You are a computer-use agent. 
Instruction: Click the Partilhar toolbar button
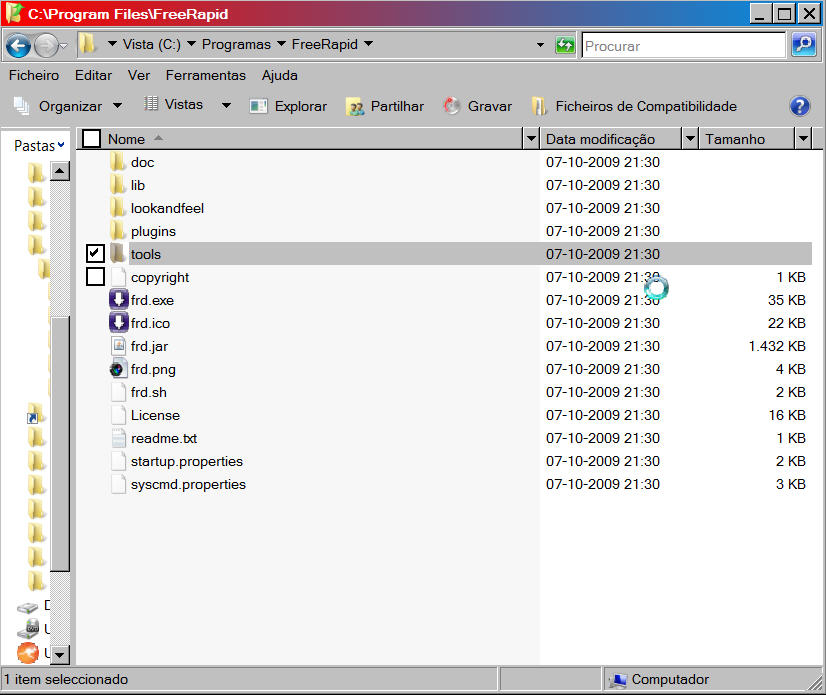click(385, 106)
